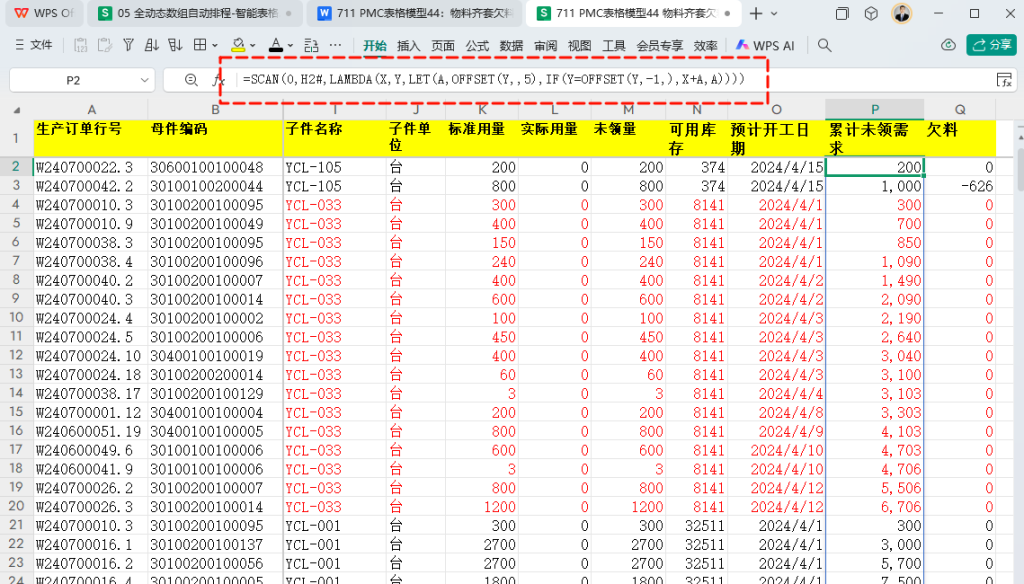The height and width of the screenshot is (584, 1024).
Task: Click the fx insert function icon
Action: [218, 80]
